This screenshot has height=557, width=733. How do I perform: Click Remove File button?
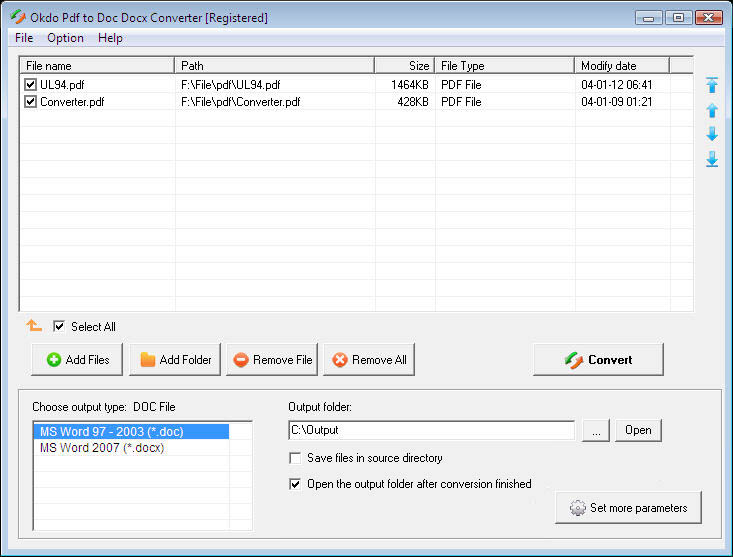[272, 360]
